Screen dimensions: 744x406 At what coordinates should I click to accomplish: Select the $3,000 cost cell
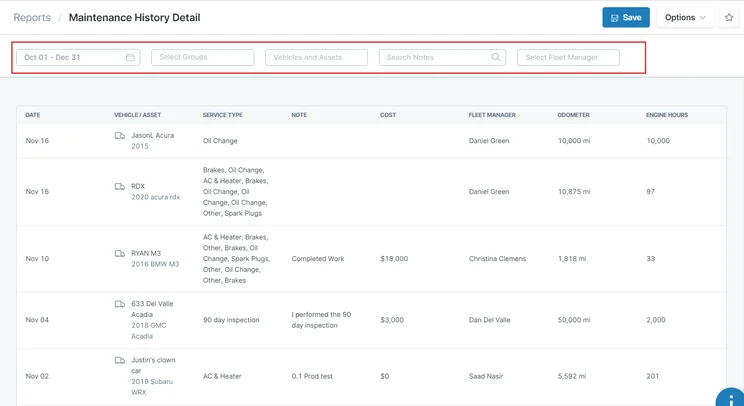coord(392,320)
